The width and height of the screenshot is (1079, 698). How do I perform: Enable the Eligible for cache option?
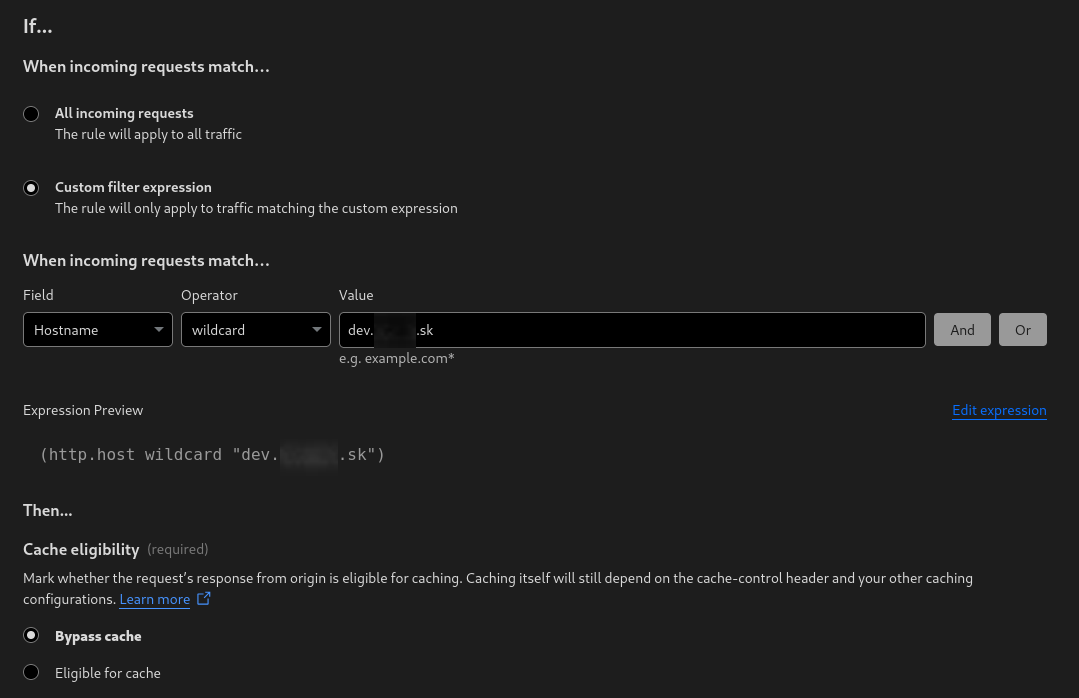[x=32, y=673]
